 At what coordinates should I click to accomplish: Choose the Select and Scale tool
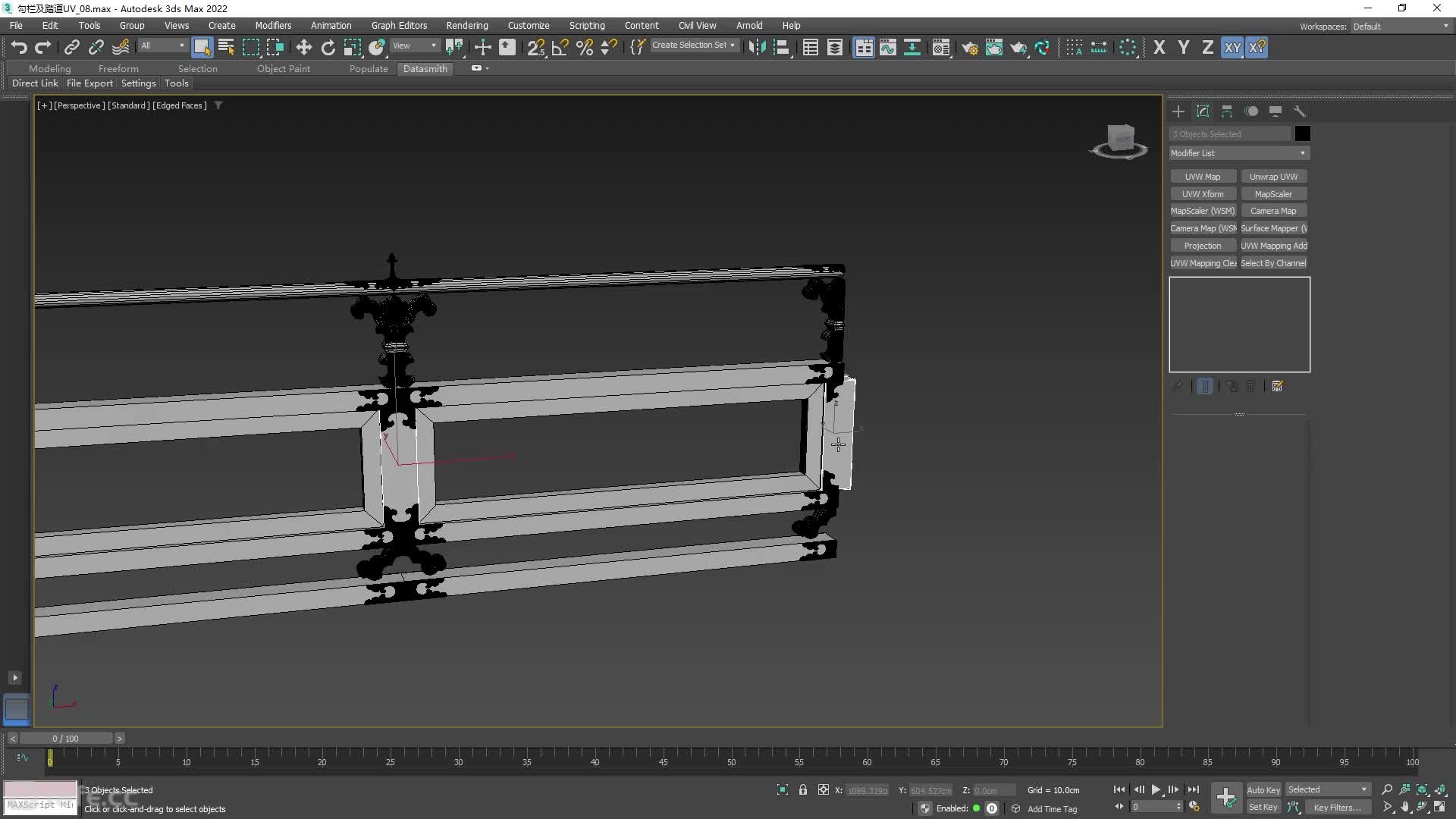pyautogui.click(x=353, y=47)
